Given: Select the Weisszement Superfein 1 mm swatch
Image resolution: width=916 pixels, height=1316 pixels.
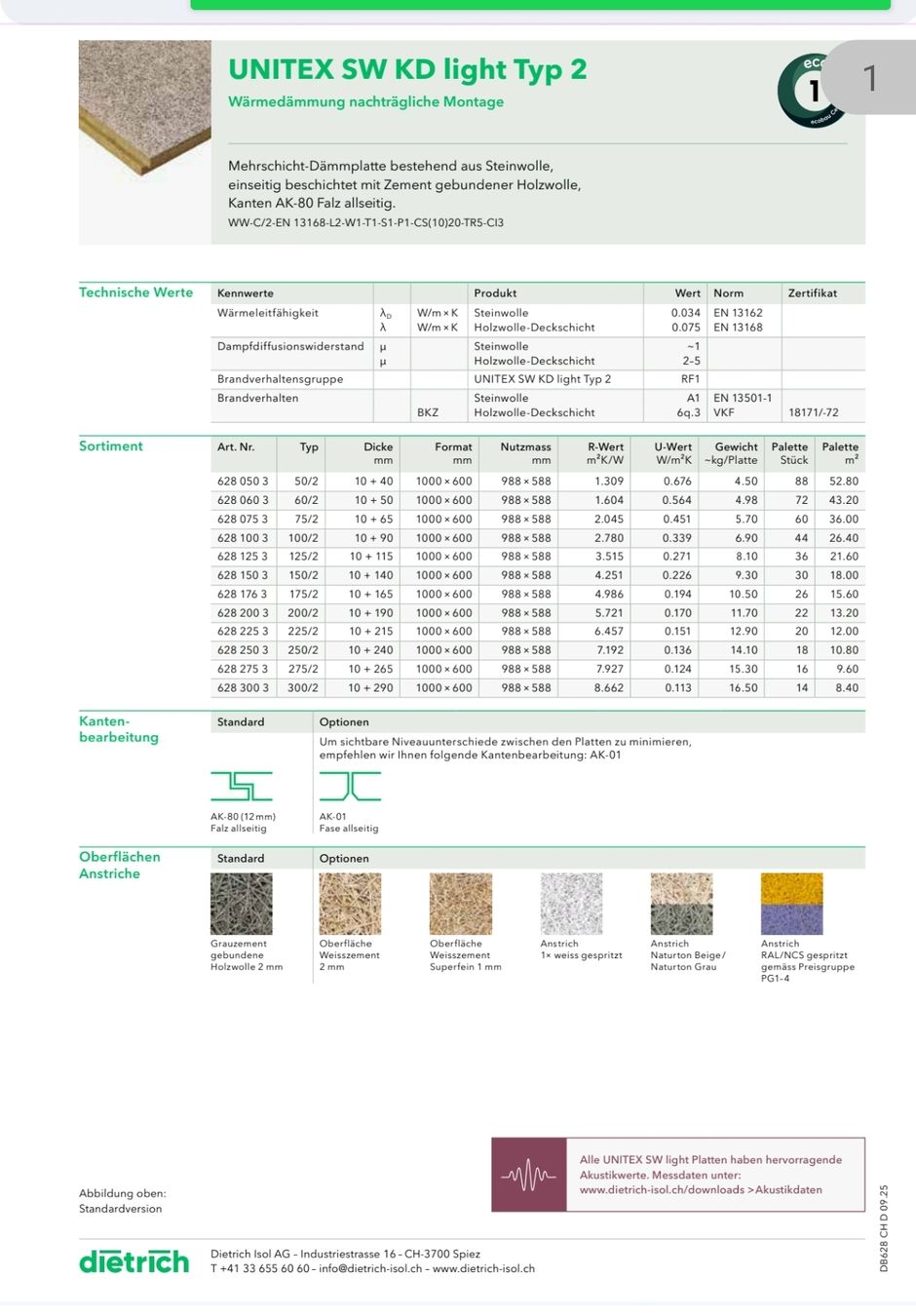Looking at the screenshot, I should 461,904.
